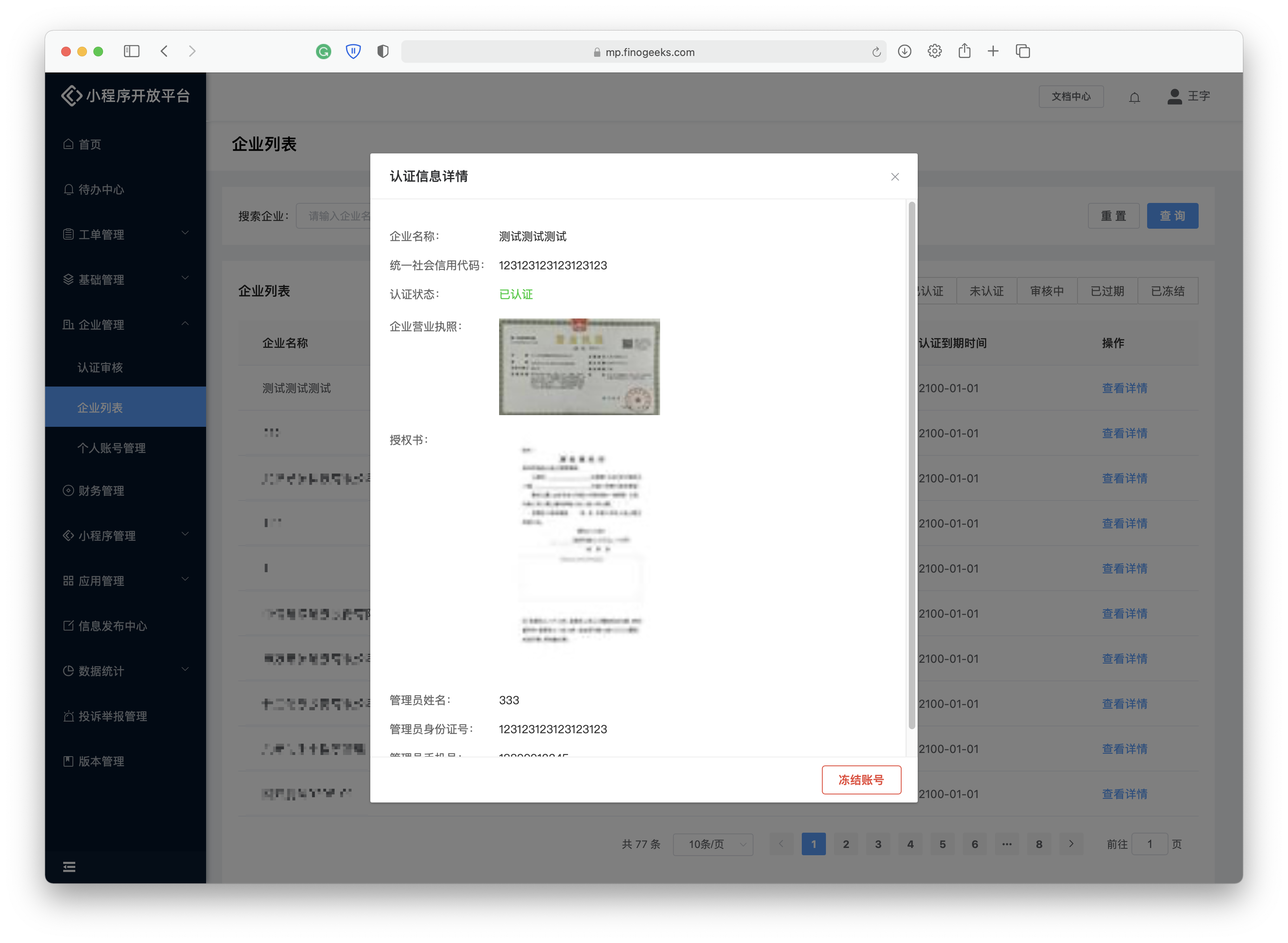Click next page arrow in pagination
The image size is (1288, 943).
click(1071, 844)
